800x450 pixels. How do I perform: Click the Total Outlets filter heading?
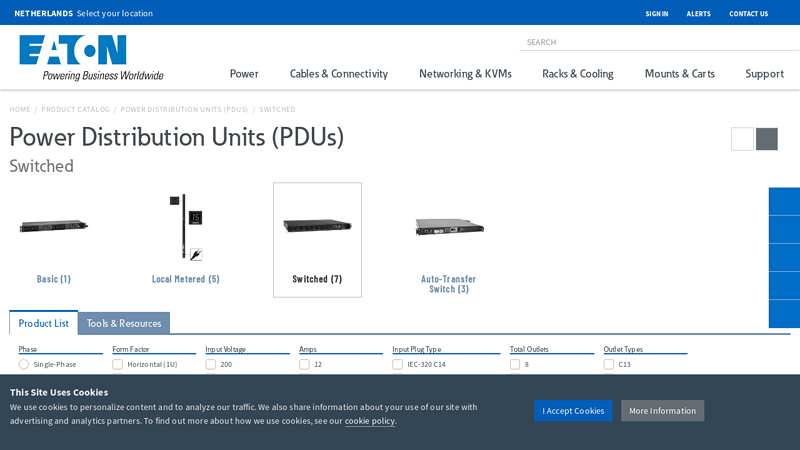pos(529,349)
